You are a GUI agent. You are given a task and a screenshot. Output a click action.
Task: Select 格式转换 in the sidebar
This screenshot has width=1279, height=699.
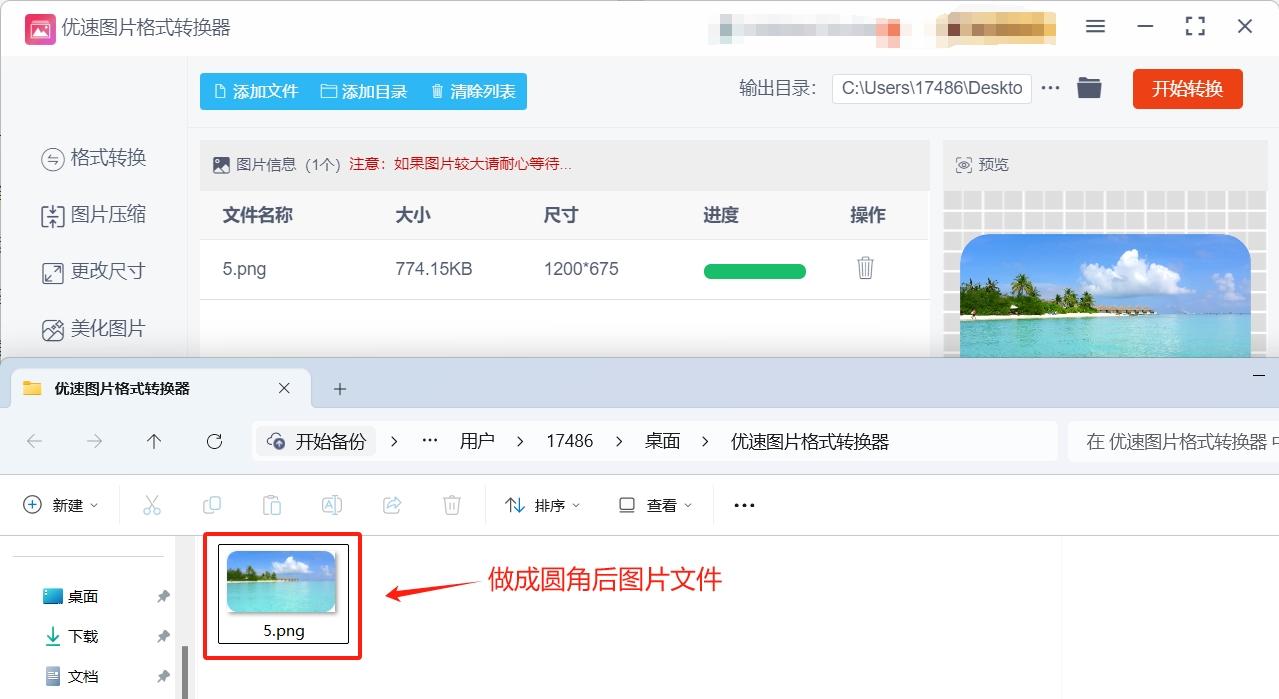(95, 157)
